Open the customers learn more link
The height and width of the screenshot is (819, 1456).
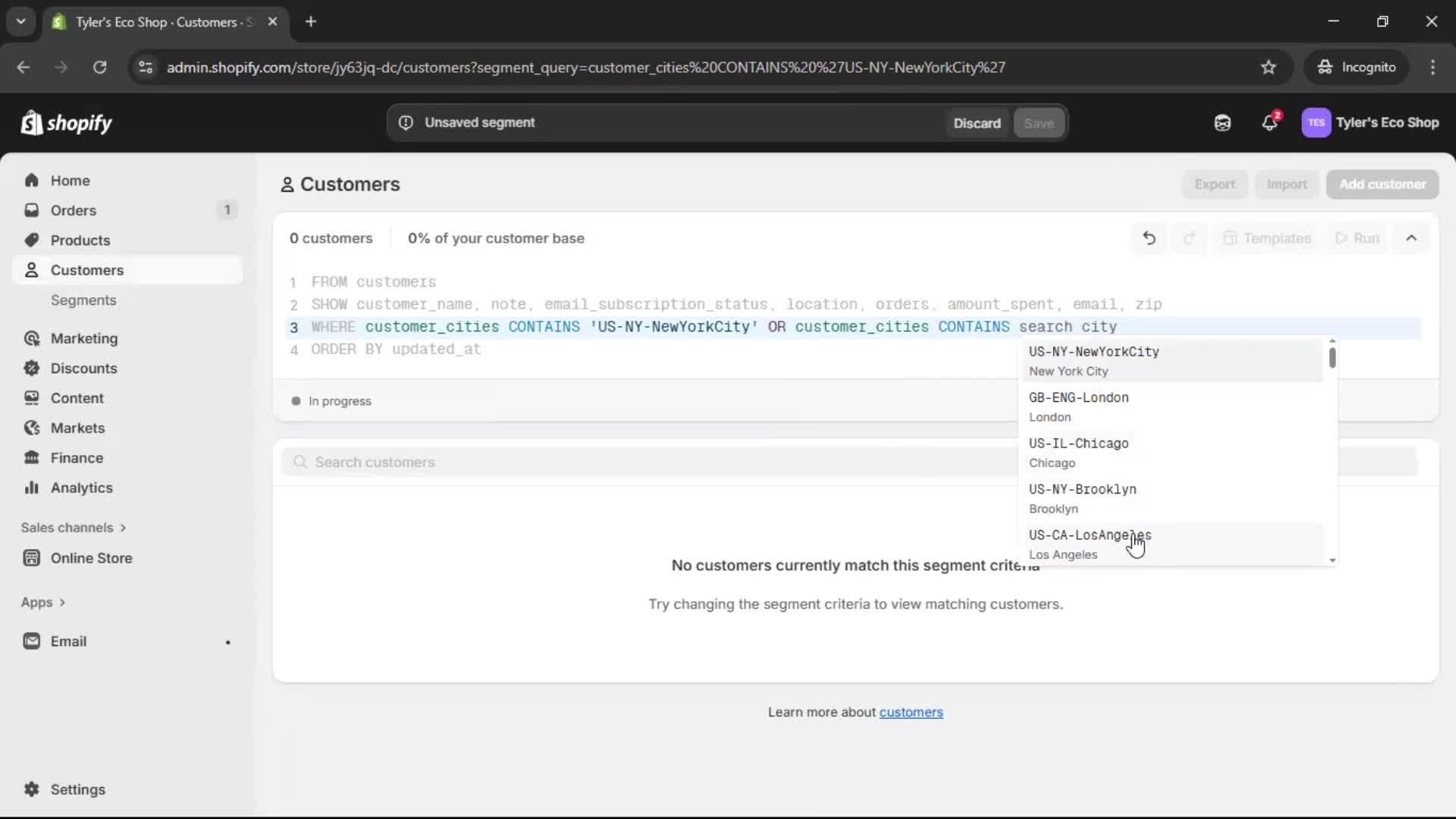911,712
